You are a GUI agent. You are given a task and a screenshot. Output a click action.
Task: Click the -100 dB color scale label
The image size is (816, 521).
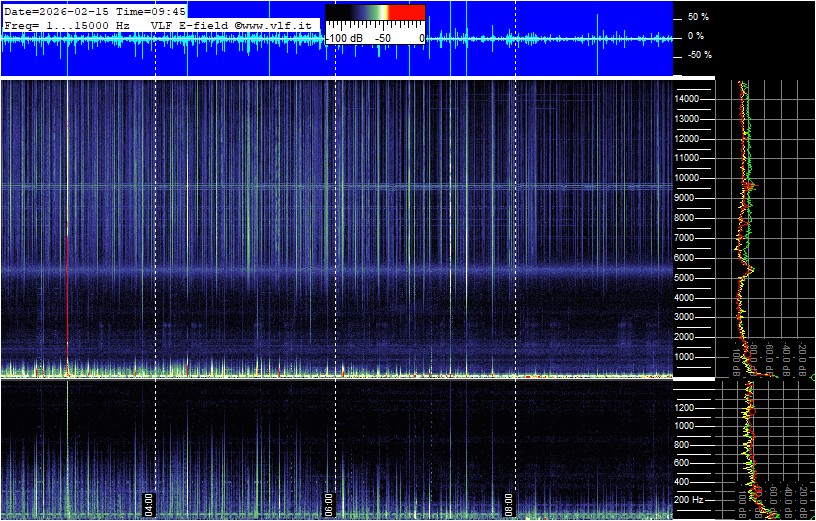344,38
